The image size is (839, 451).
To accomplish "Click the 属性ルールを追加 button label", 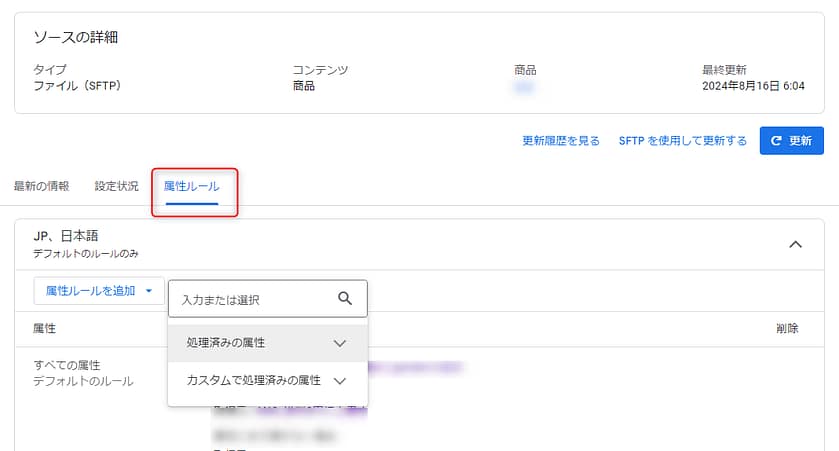I will click(x=90, y=291).
